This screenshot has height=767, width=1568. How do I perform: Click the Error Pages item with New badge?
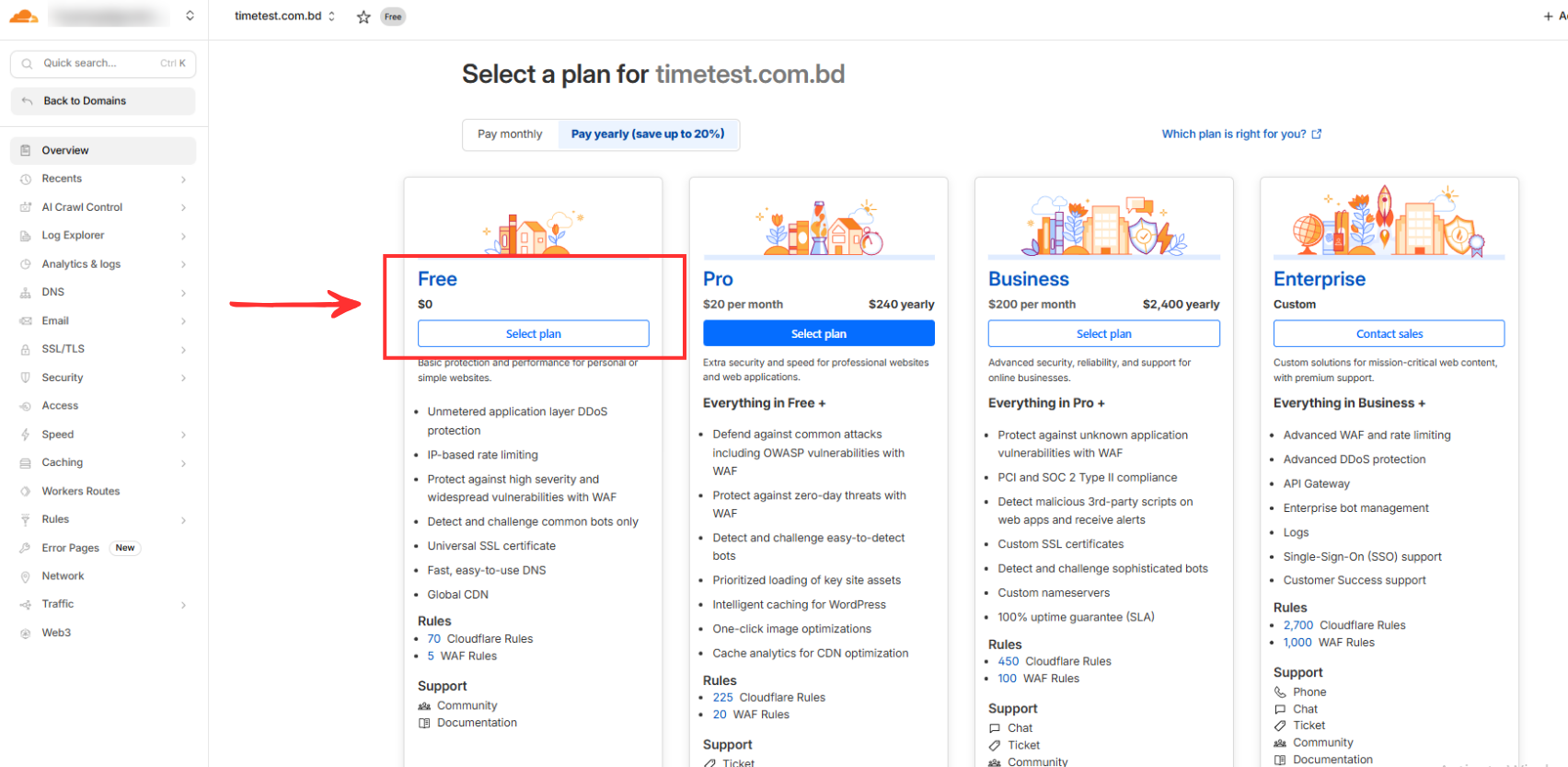click(x=70, y=547)
